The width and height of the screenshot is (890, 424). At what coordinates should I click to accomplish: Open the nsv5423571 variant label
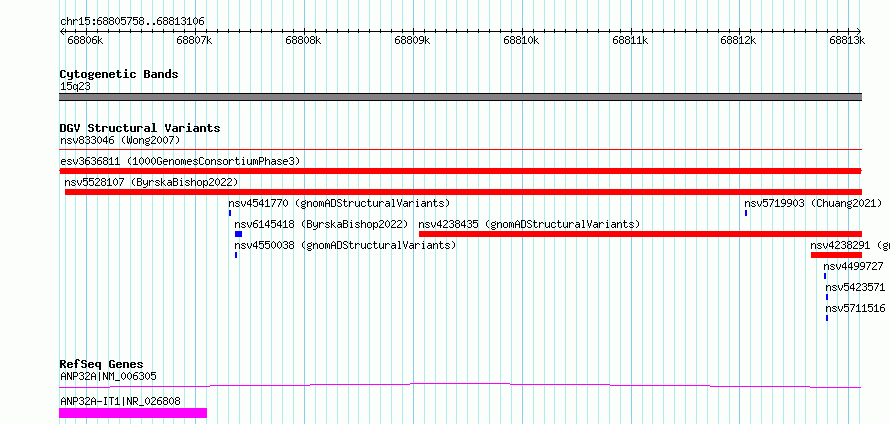(x=855, y=287)
